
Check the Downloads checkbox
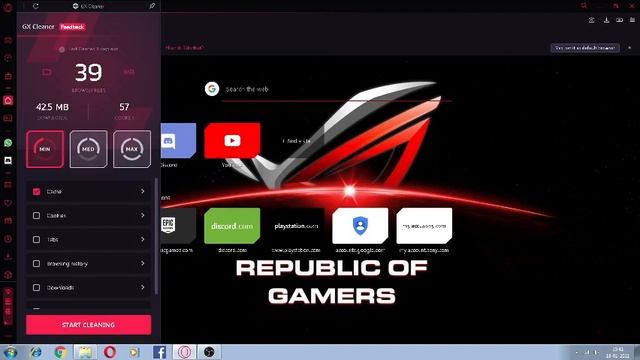coord(36,287)
